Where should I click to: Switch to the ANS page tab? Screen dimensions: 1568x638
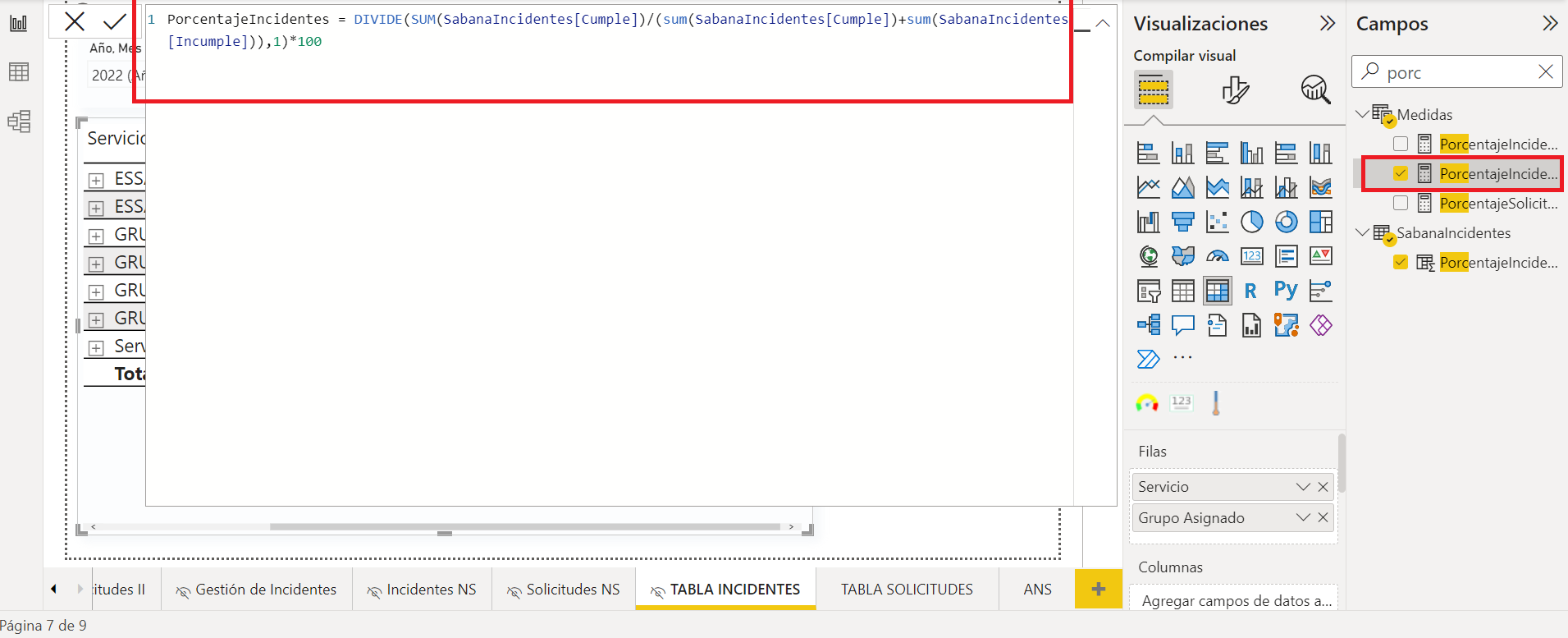(1037, 590)
